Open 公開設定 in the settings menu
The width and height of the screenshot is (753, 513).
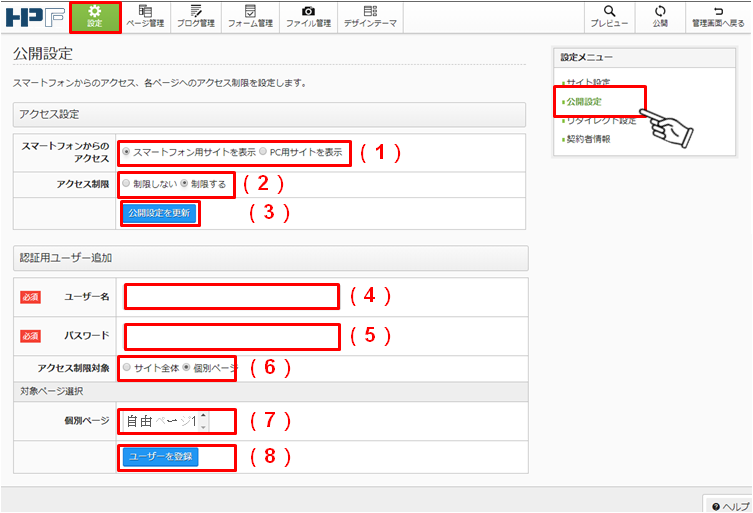tap(583, 102)
